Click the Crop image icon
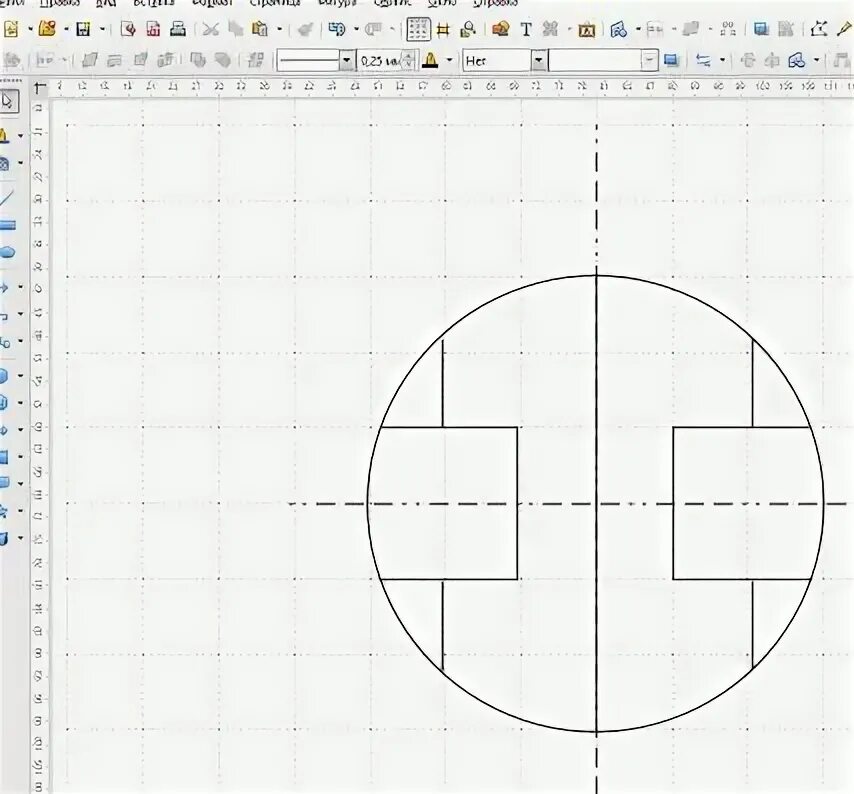Screen dimensions: 854x794 coord(785,29)
